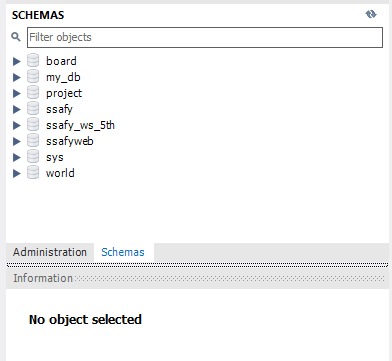Select the my_db schema name
This screenshot has height=361, width=392.
coord(63,77)
